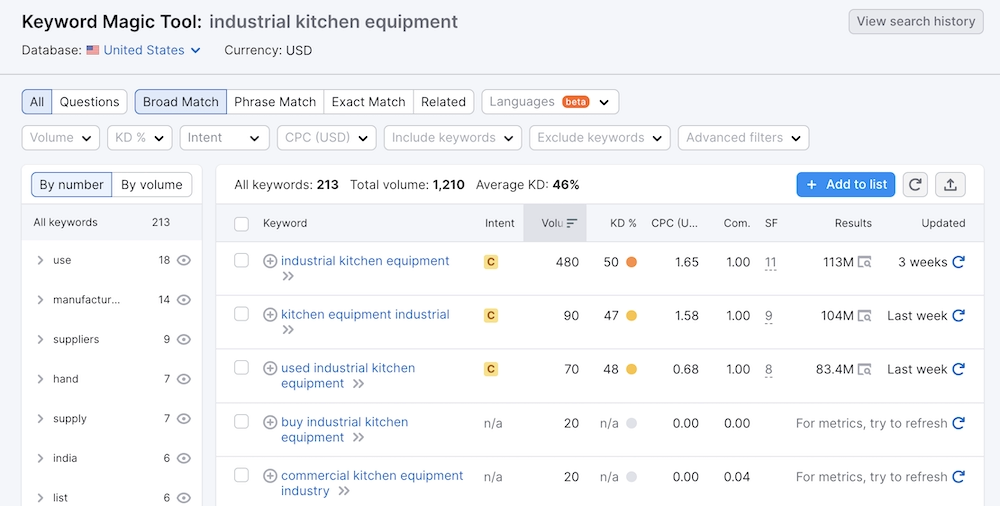Viewport: 1000px width, 506px height.
Task: Click the refresh keywords button near Add to list
Action: 915,184
